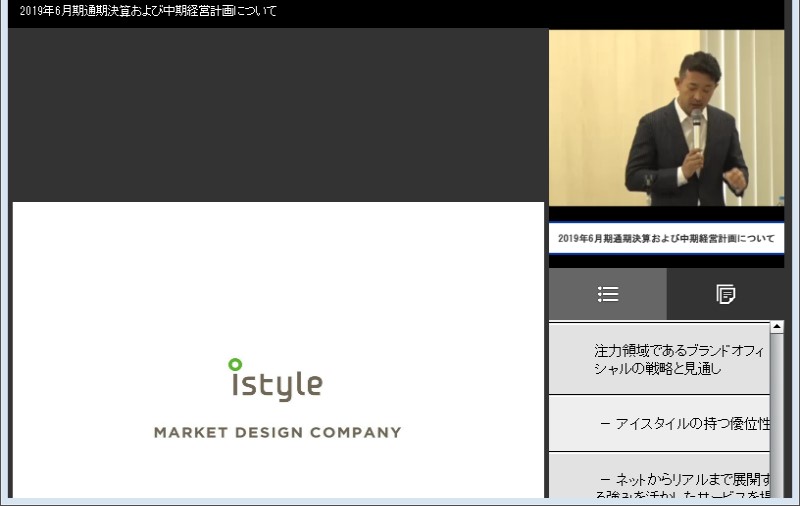Click the chapter list scroll up arrow
This screenshot has height=506, width=800.
[777, 326]
